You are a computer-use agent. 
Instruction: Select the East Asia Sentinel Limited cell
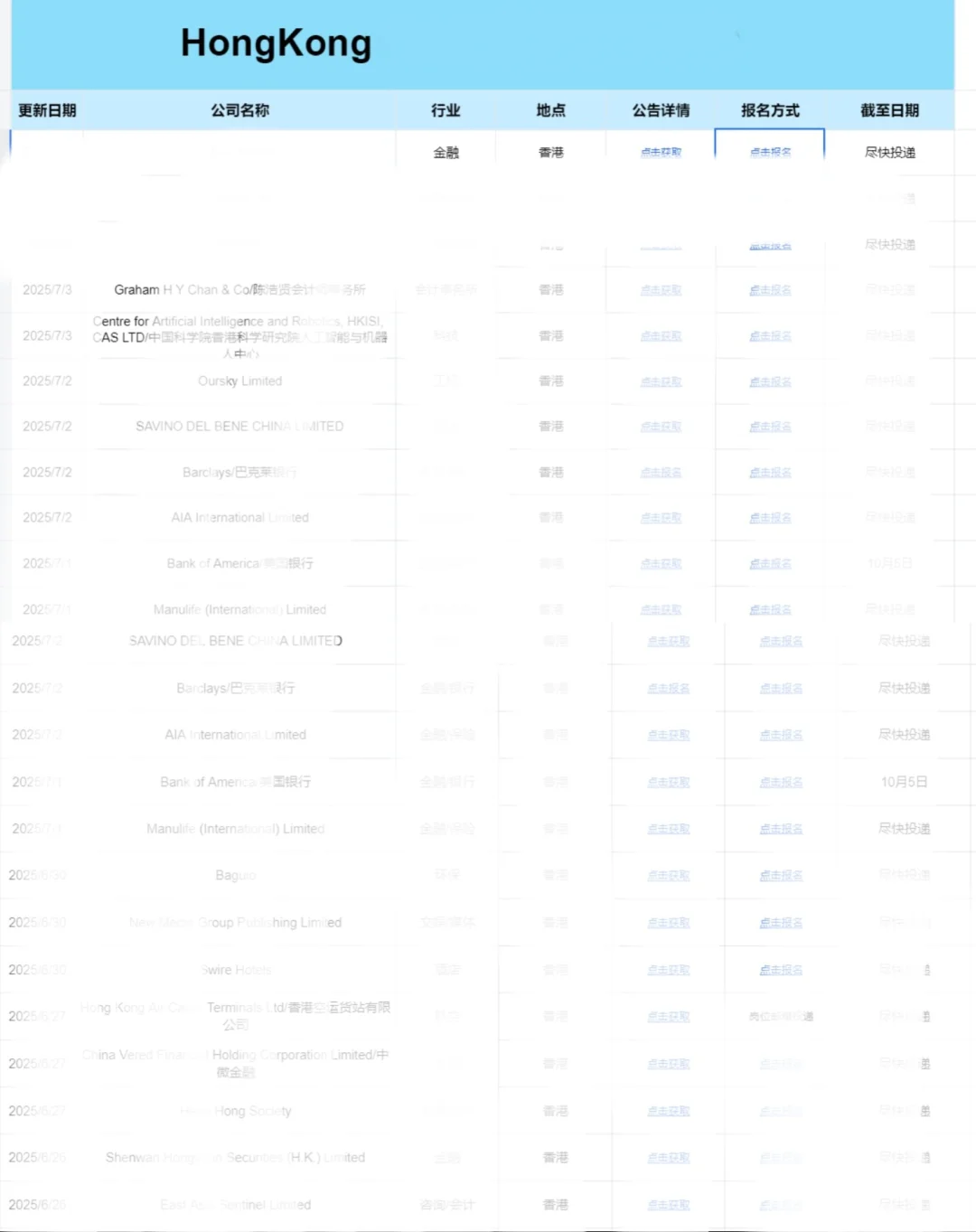point(236,1205)
